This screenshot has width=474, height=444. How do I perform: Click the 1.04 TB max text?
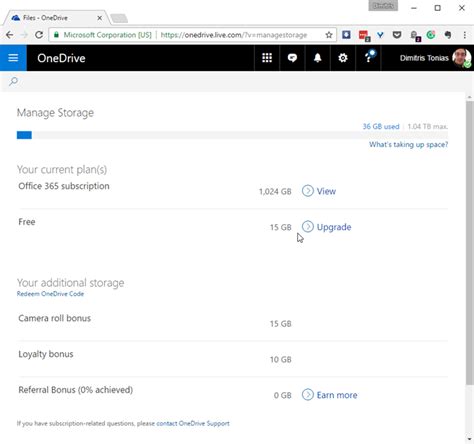click(x=427, y=127)
